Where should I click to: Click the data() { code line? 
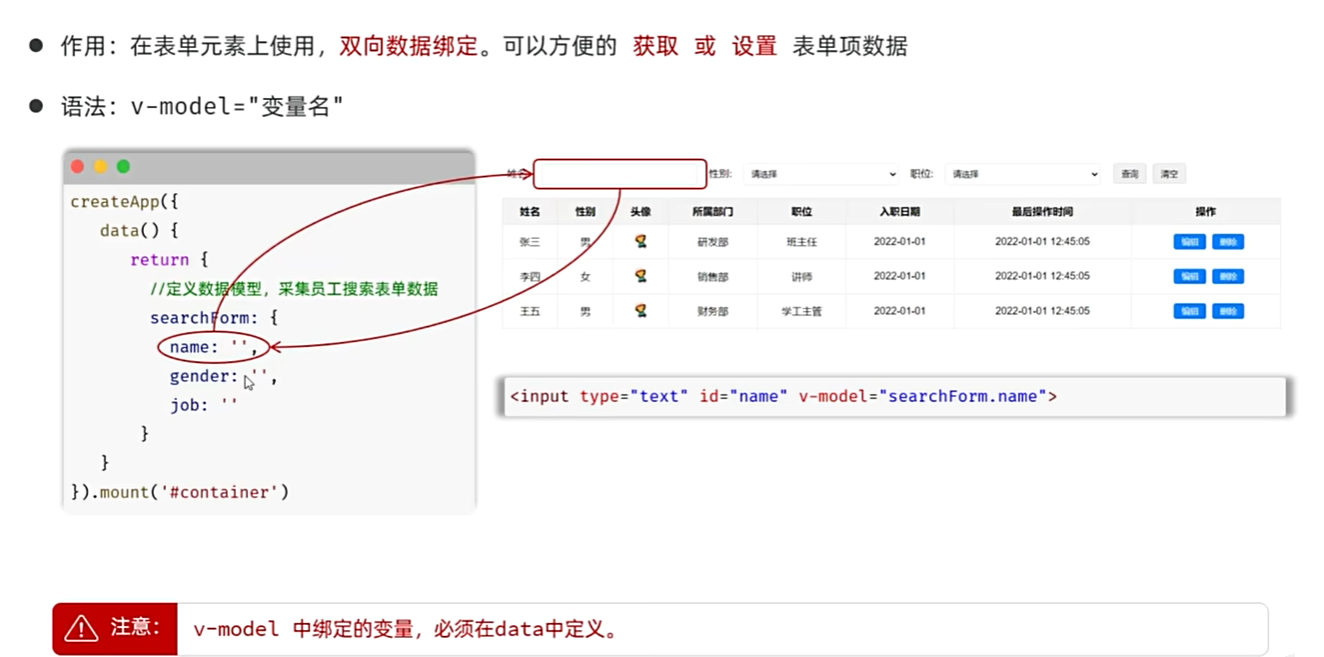click(x=139, y=231)
